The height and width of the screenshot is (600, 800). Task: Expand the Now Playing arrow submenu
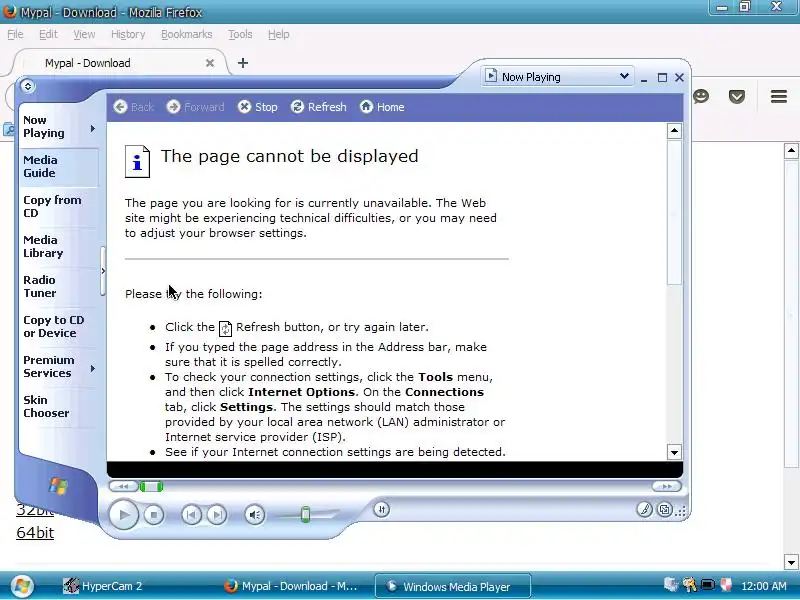point(93,129)
